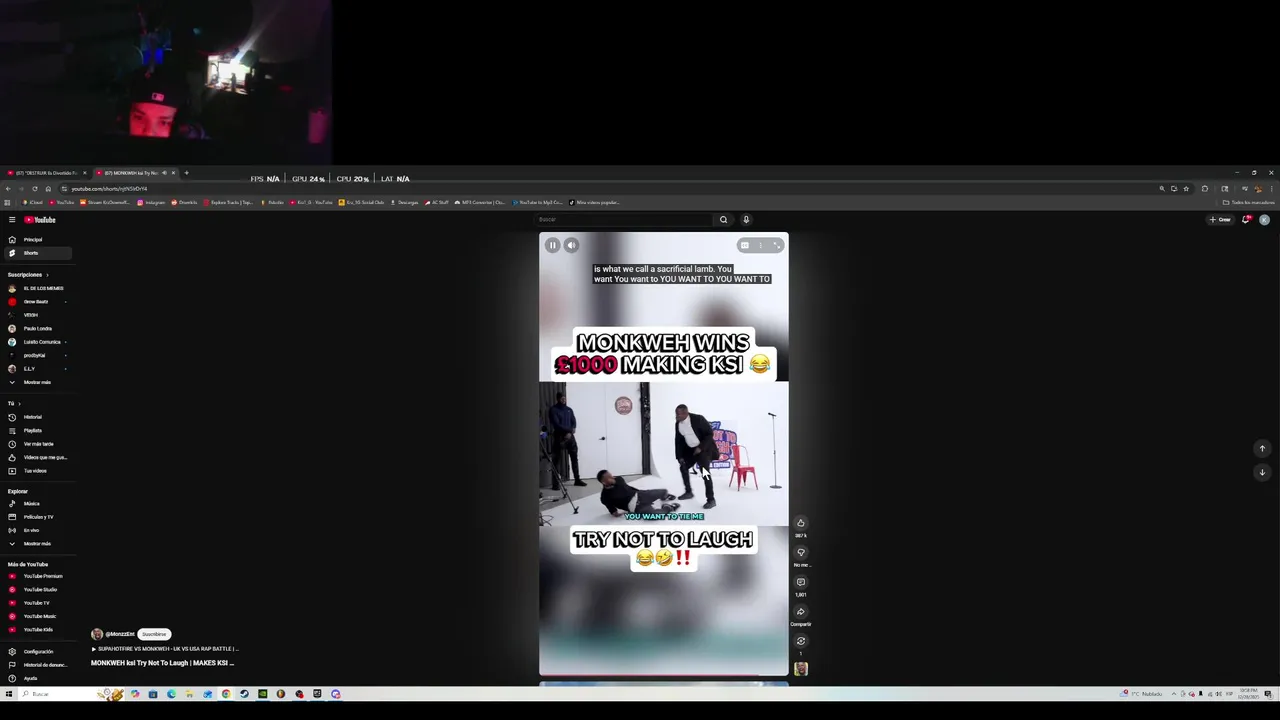Open YouTube TV link
Image resolution: width=1280 pixels, height=720 pixels.
click(37, 603)
